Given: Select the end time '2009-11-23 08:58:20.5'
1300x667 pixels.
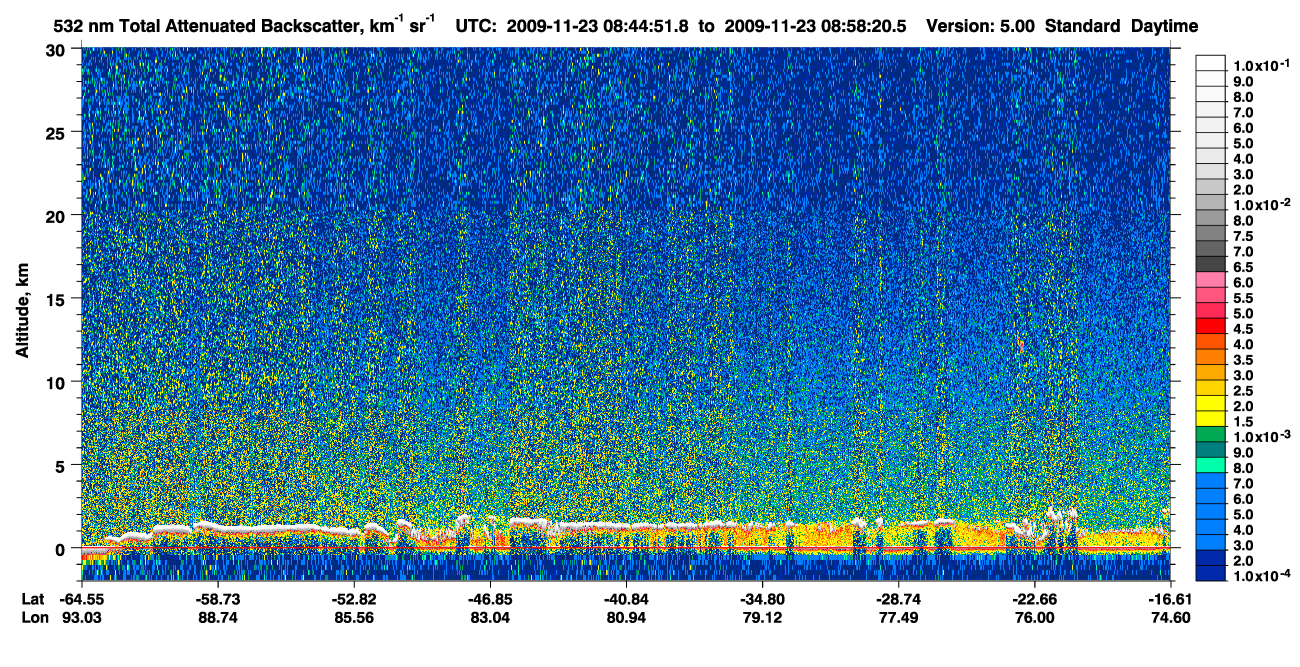Looking at the screenshot, I should pos(815,27).
